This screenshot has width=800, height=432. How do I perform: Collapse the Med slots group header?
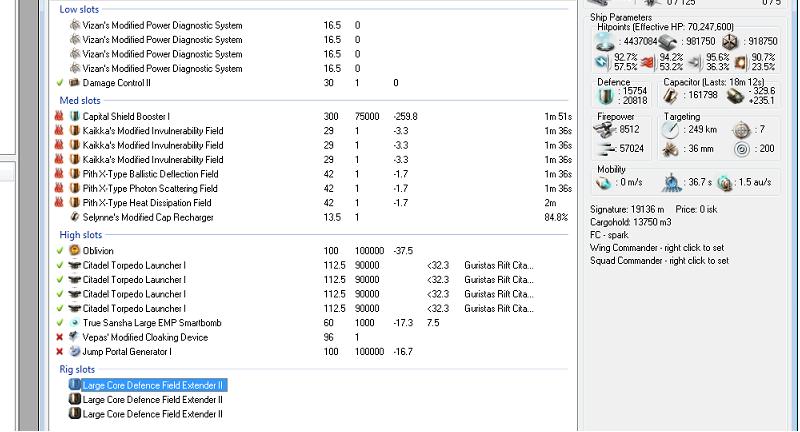pos(80,101)
